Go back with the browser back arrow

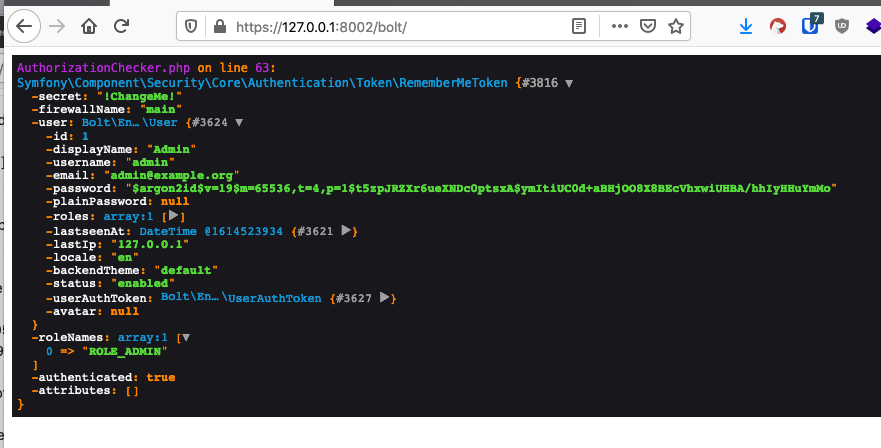click(x=24, y=26)
